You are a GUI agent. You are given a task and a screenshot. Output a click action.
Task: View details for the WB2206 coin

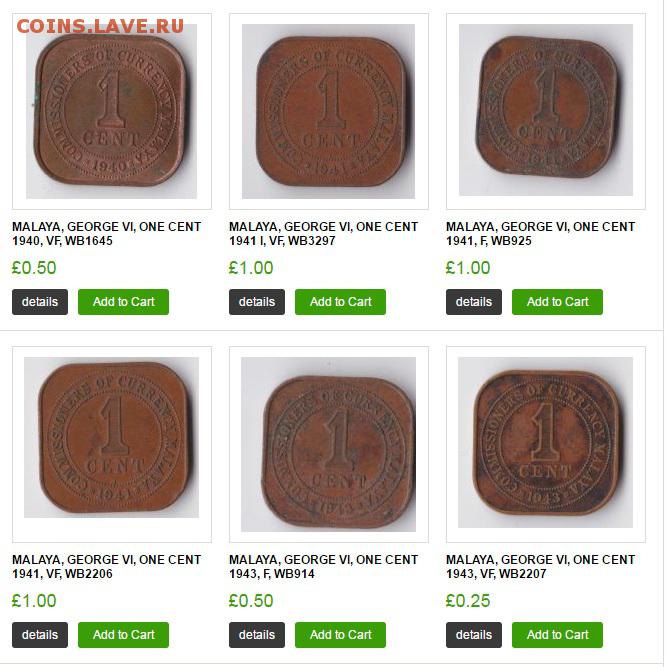tap(40, 635)
